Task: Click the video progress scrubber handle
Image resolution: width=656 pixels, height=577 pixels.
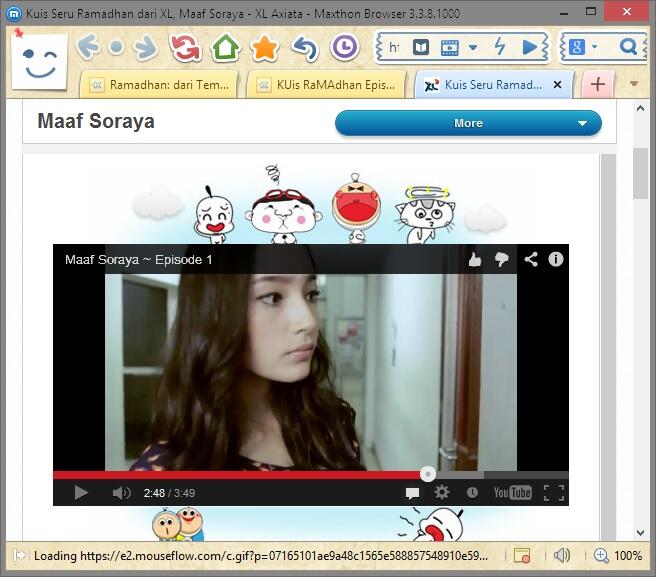Action: click(x=428, y=474)
